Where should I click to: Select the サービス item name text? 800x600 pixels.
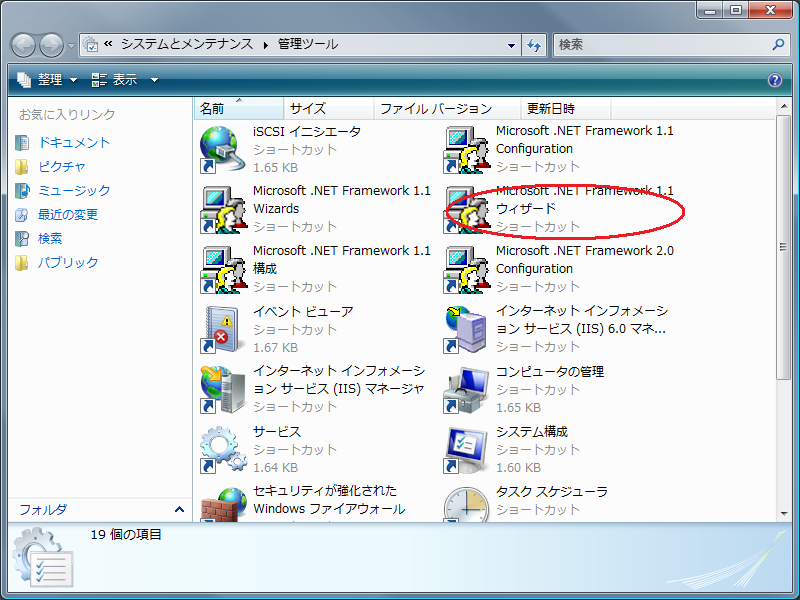[277, 432]
